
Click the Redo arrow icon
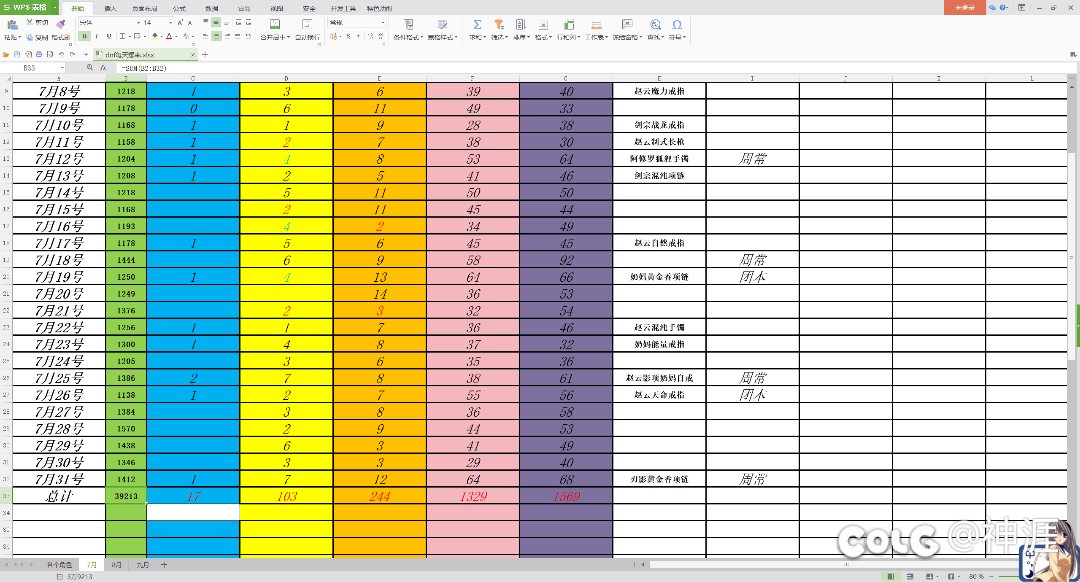[x=72, y=54]
